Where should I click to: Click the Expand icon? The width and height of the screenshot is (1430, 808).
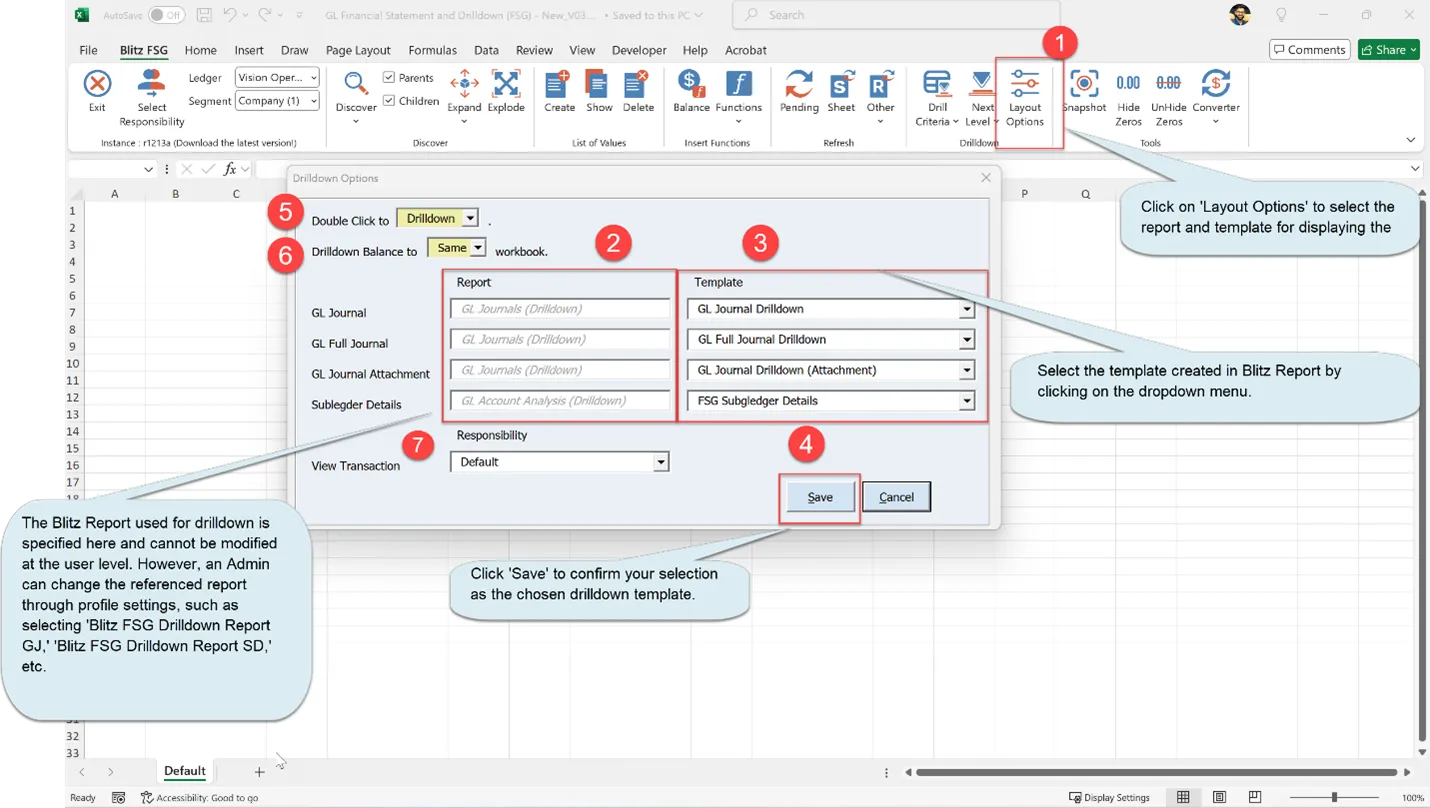click(x=464, y=84)
